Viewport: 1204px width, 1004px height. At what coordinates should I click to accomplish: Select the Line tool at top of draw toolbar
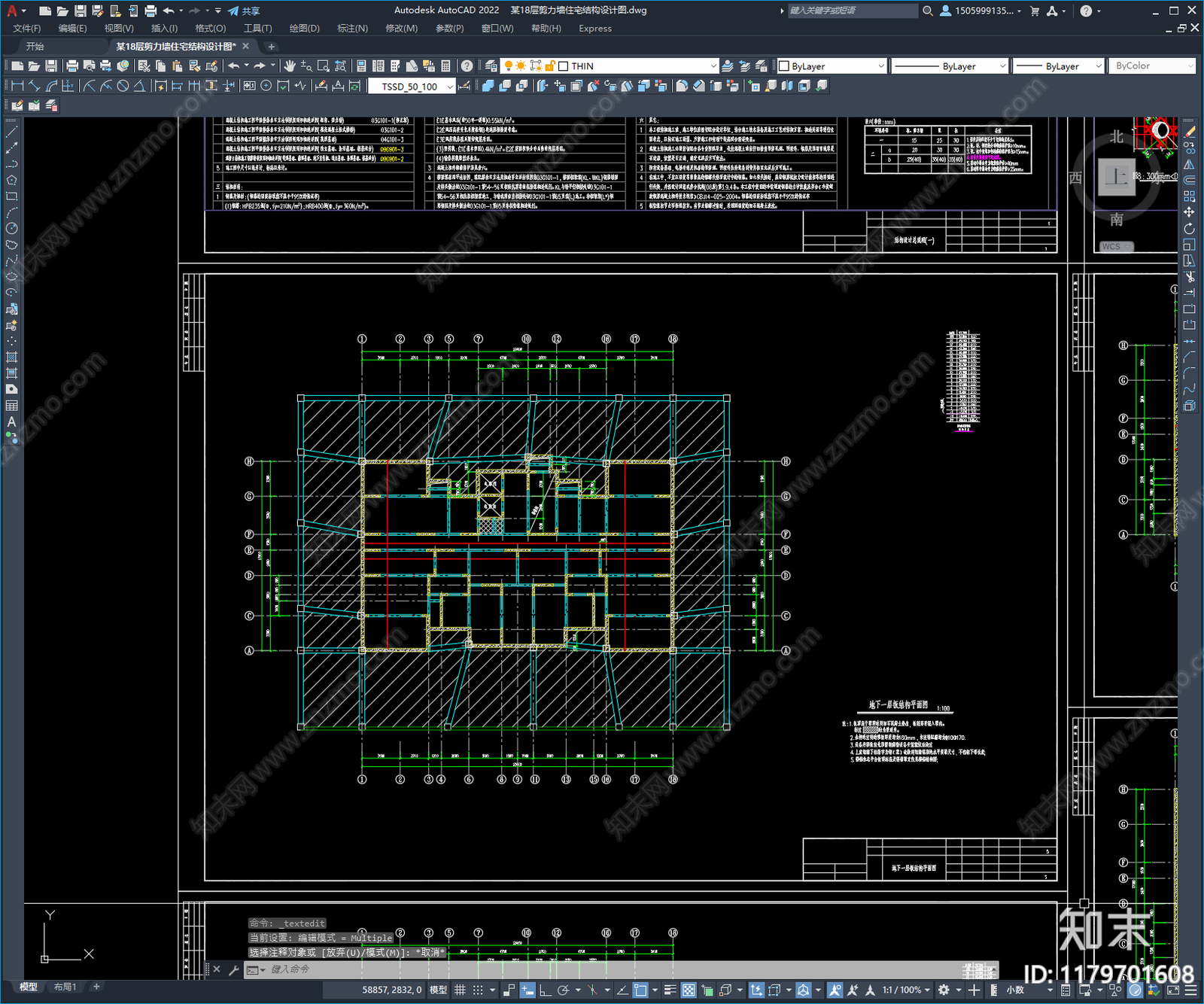11,132
